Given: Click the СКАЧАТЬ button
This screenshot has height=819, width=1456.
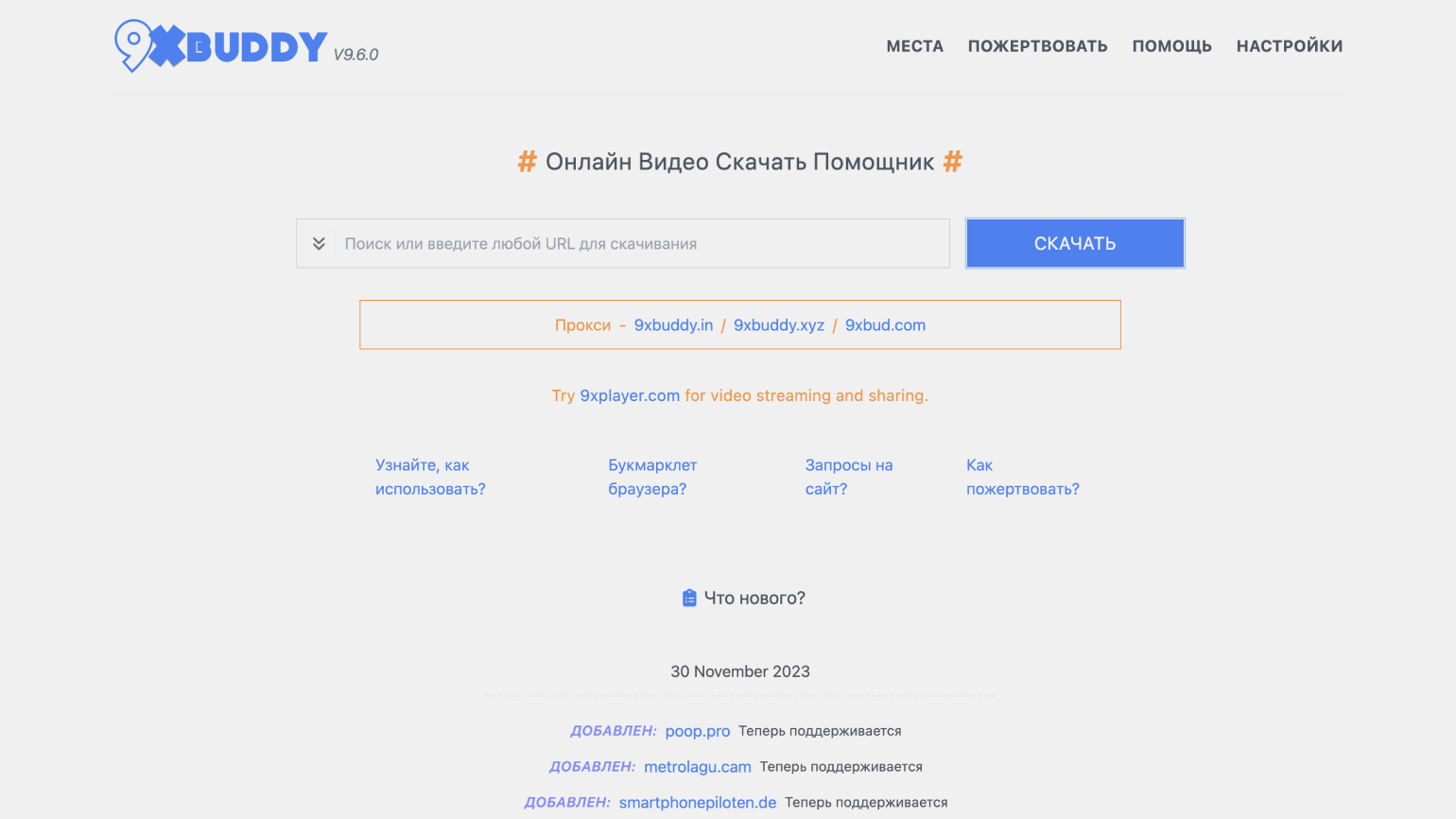Looking at the screenshot, I should tap(1075, 244).
